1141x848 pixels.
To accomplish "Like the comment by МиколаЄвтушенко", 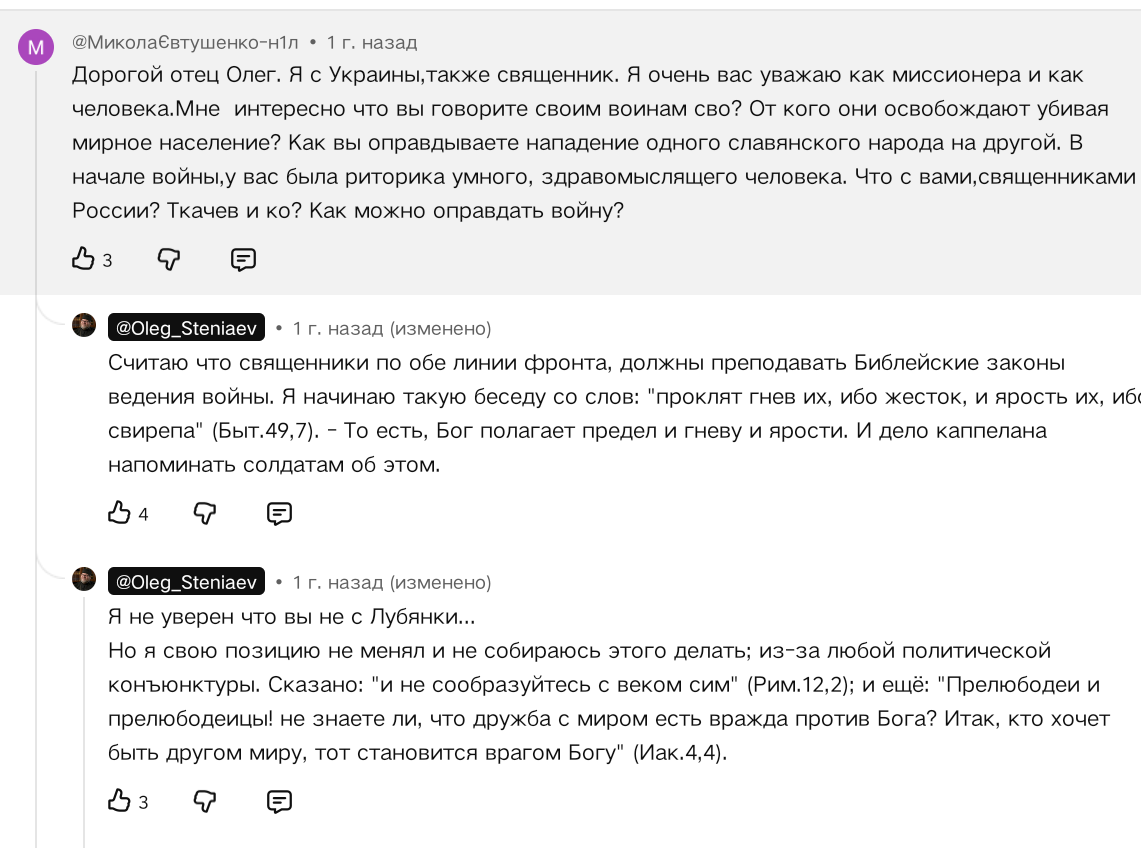I will pyautogui.click(x=83, y=259).
